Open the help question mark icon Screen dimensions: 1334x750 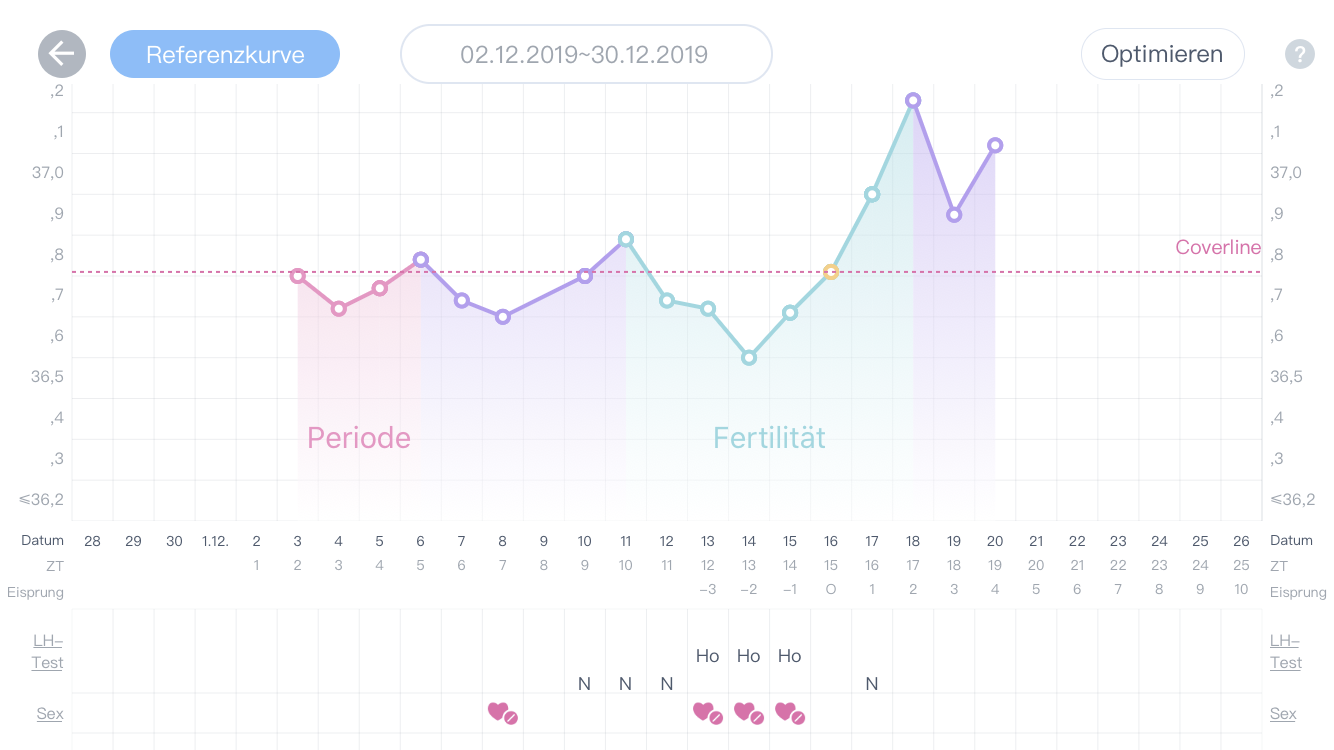click(1299, 54)
